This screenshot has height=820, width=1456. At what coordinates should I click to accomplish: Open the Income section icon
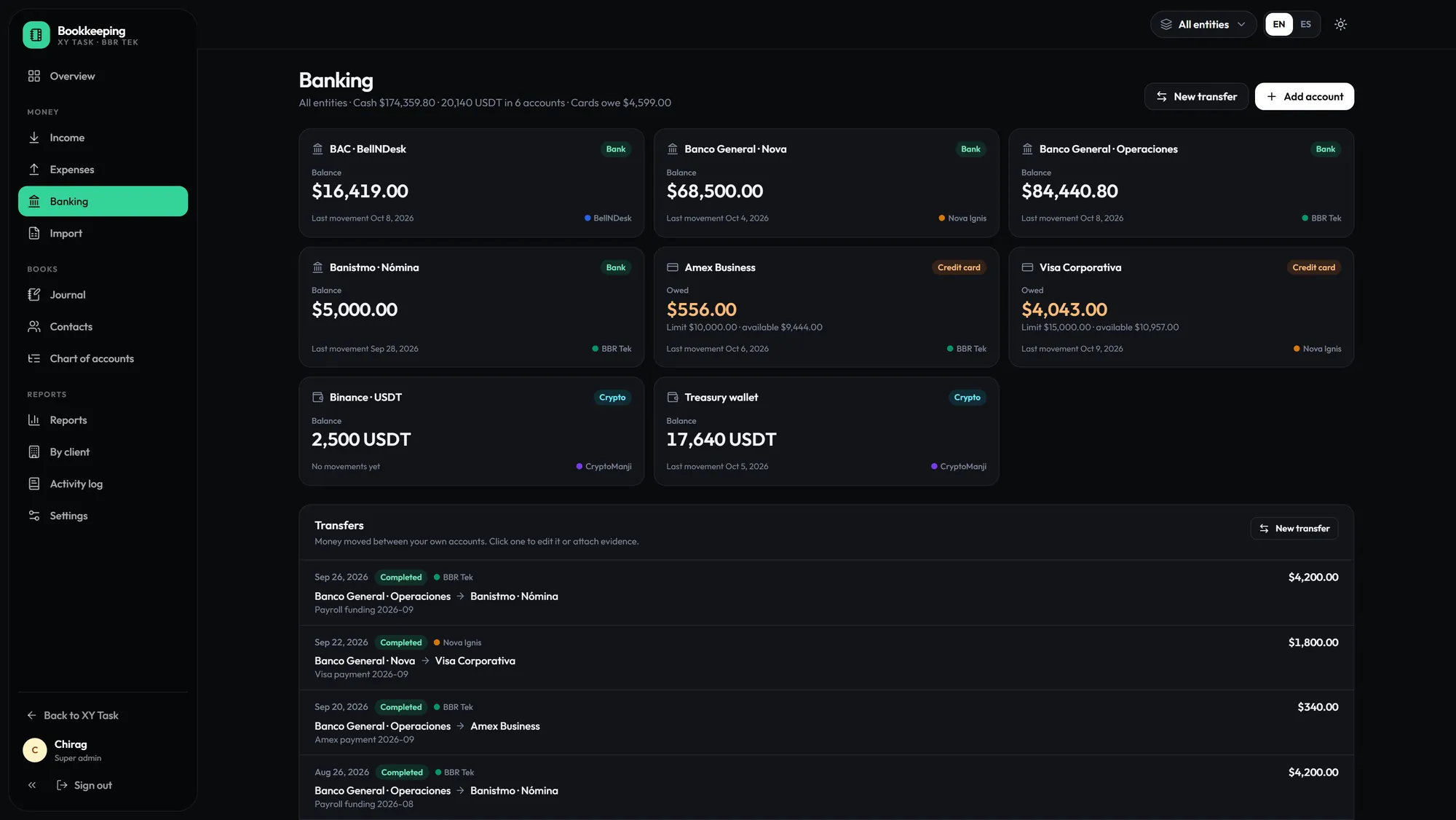pos(34,138)
